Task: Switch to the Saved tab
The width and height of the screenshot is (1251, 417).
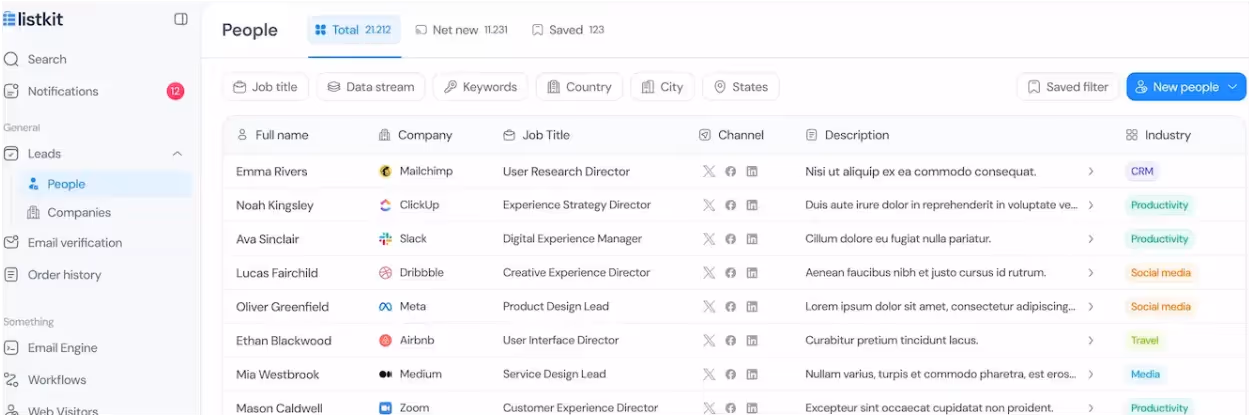Action: 568,30
